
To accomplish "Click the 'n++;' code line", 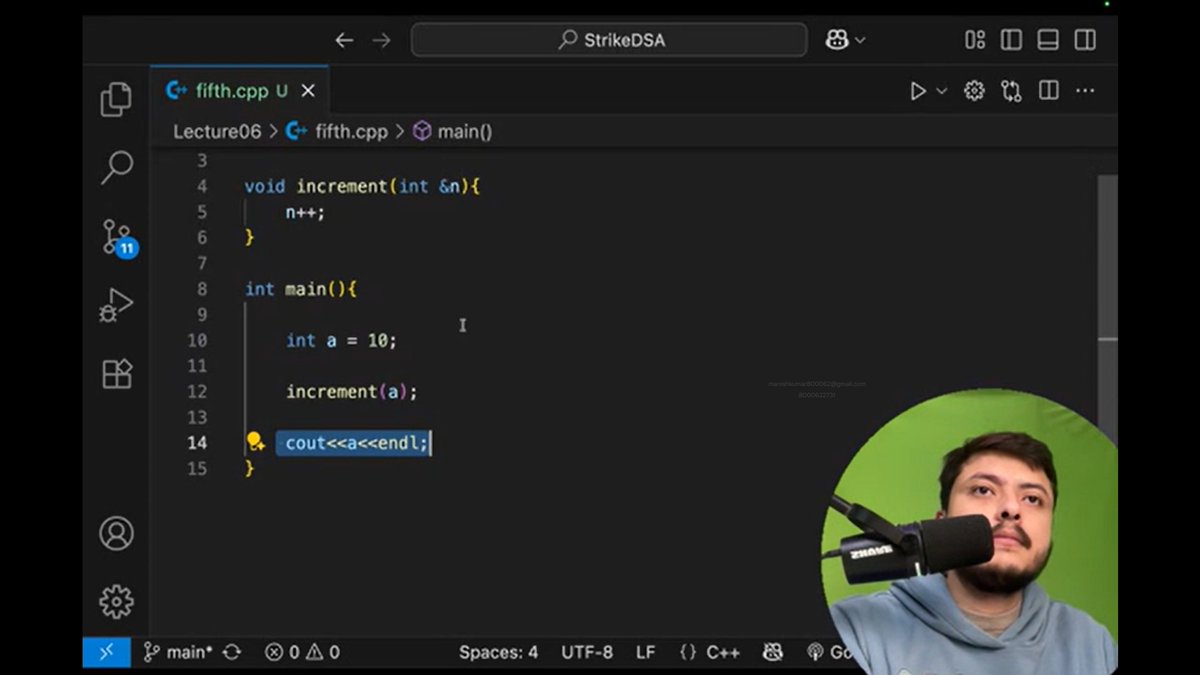I will (x=306, y=212).
